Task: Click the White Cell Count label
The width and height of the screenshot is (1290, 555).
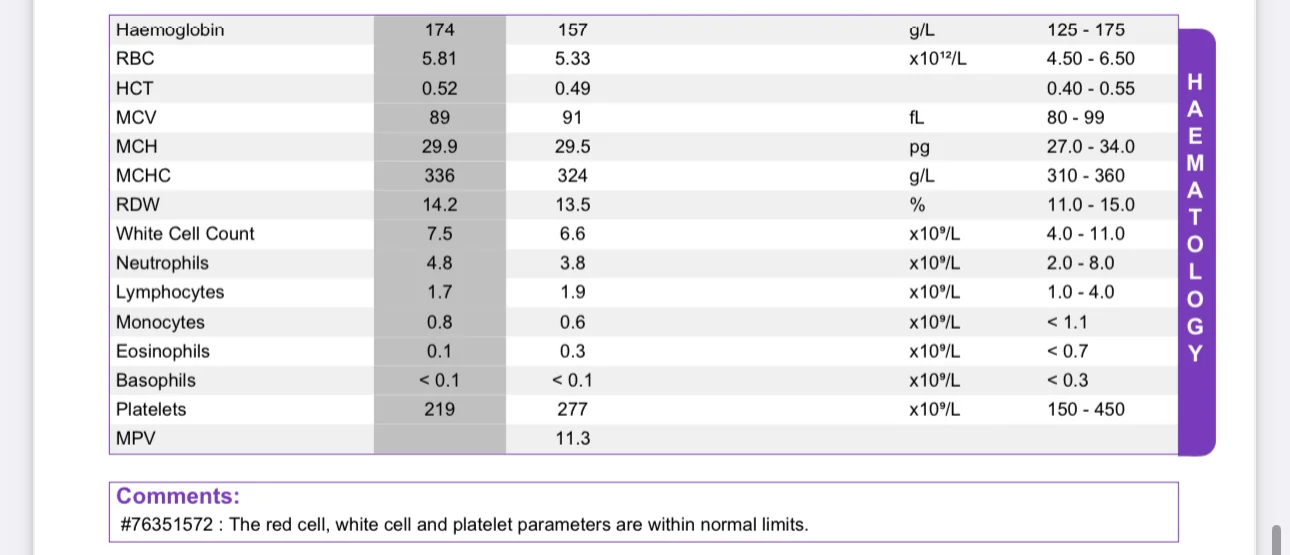Action: click(185, 234)
